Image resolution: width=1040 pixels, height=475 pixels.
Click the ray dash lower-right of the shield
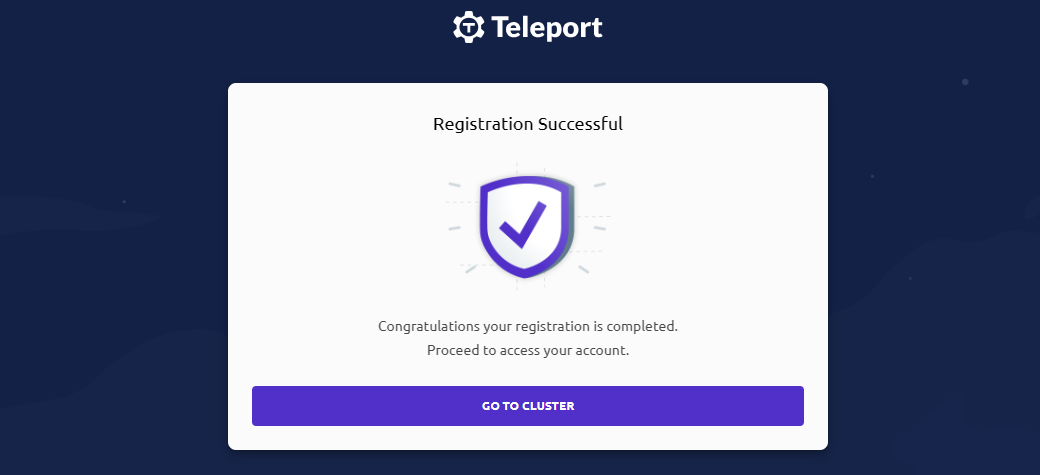coord(583,268)
